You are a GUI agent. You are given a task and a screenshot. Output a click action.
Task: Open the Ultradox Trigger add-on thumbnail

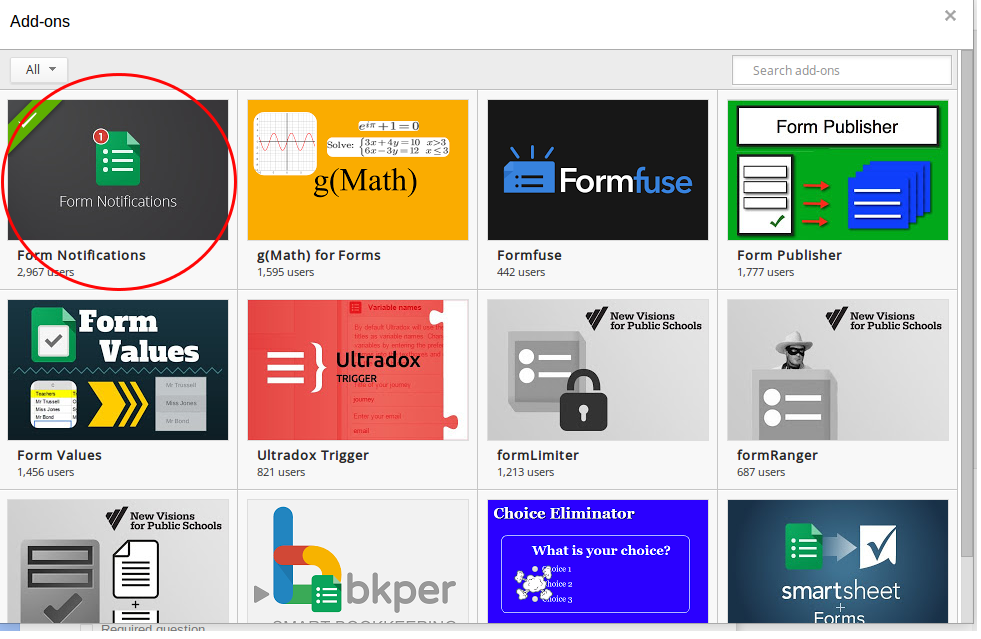(x=358, y=370)
